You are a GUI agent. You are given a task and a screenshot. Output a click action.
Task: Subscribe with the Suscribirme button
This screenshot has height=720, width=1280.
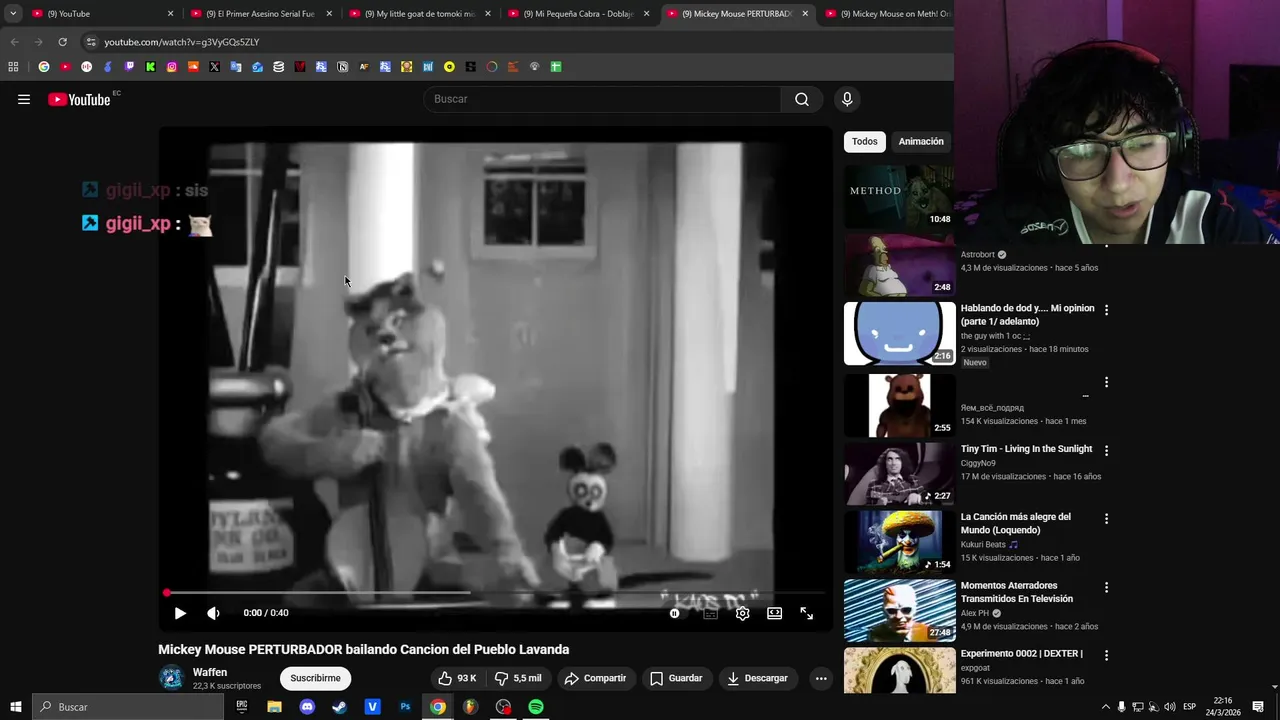(x=315, y=678)
